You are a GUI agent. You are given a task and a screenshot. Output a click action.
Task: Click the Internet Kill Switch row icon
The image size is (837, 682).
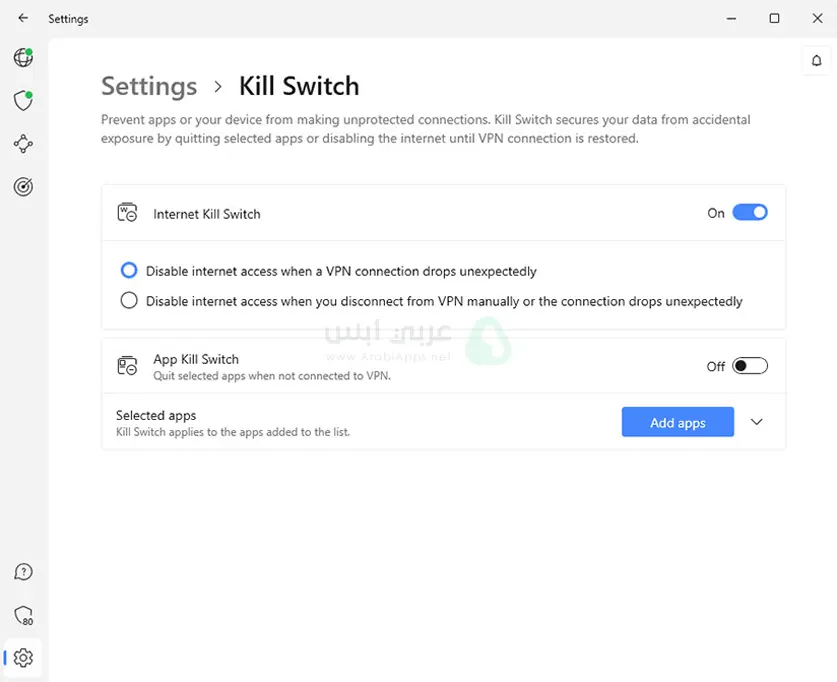pyautogui.click(x=127, y=213)
